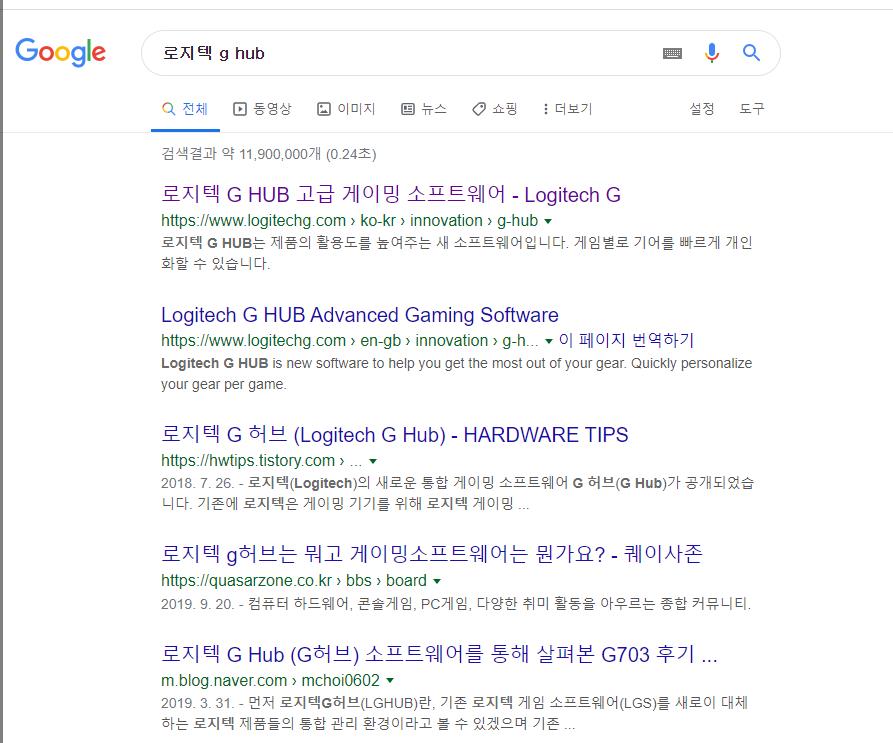
Task: Click snippet text 'Logitech G HUB is new software'
Action: 457,373
